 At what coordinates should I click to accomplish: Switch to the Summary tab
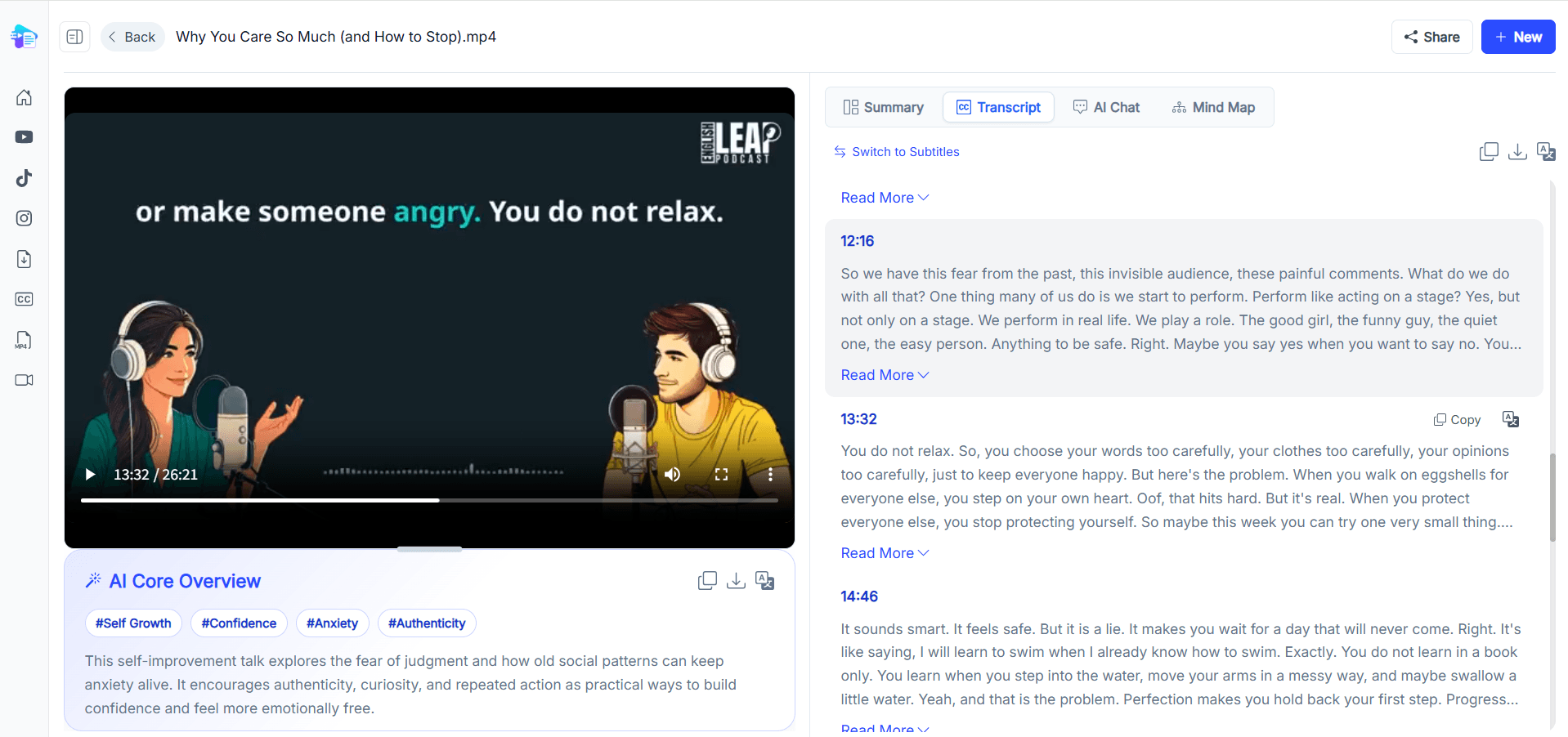(x=884, y=107)
